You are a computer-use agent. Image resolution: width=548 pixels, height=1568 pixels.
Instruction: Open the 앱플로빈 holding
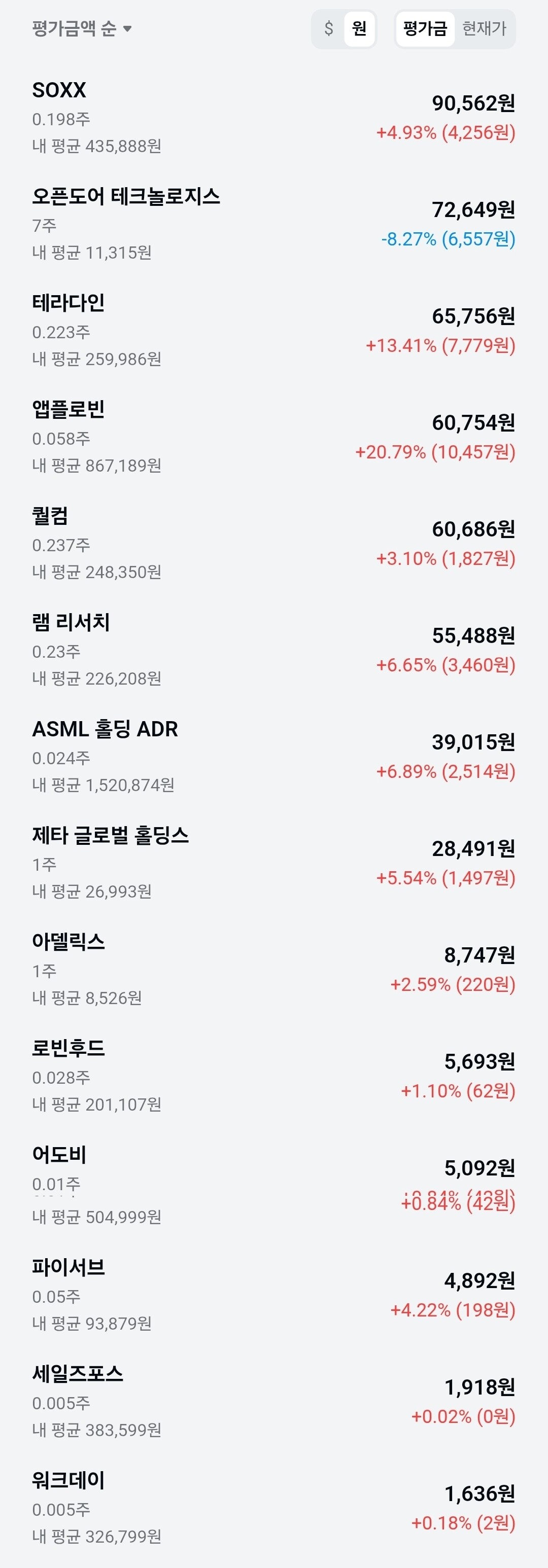pos(274,437)
